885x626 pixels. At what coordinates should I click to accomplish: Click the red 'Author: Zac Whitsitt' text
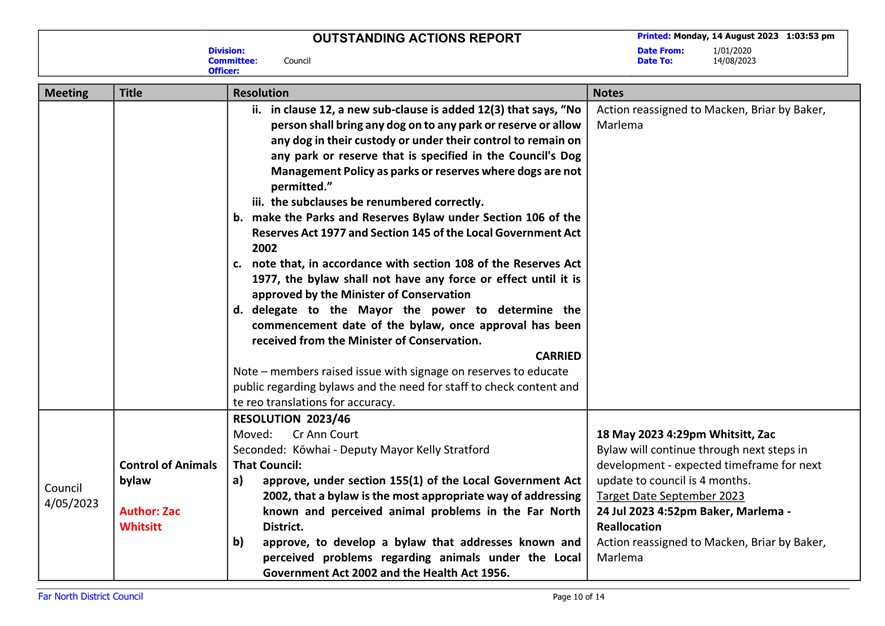point(150,519)
